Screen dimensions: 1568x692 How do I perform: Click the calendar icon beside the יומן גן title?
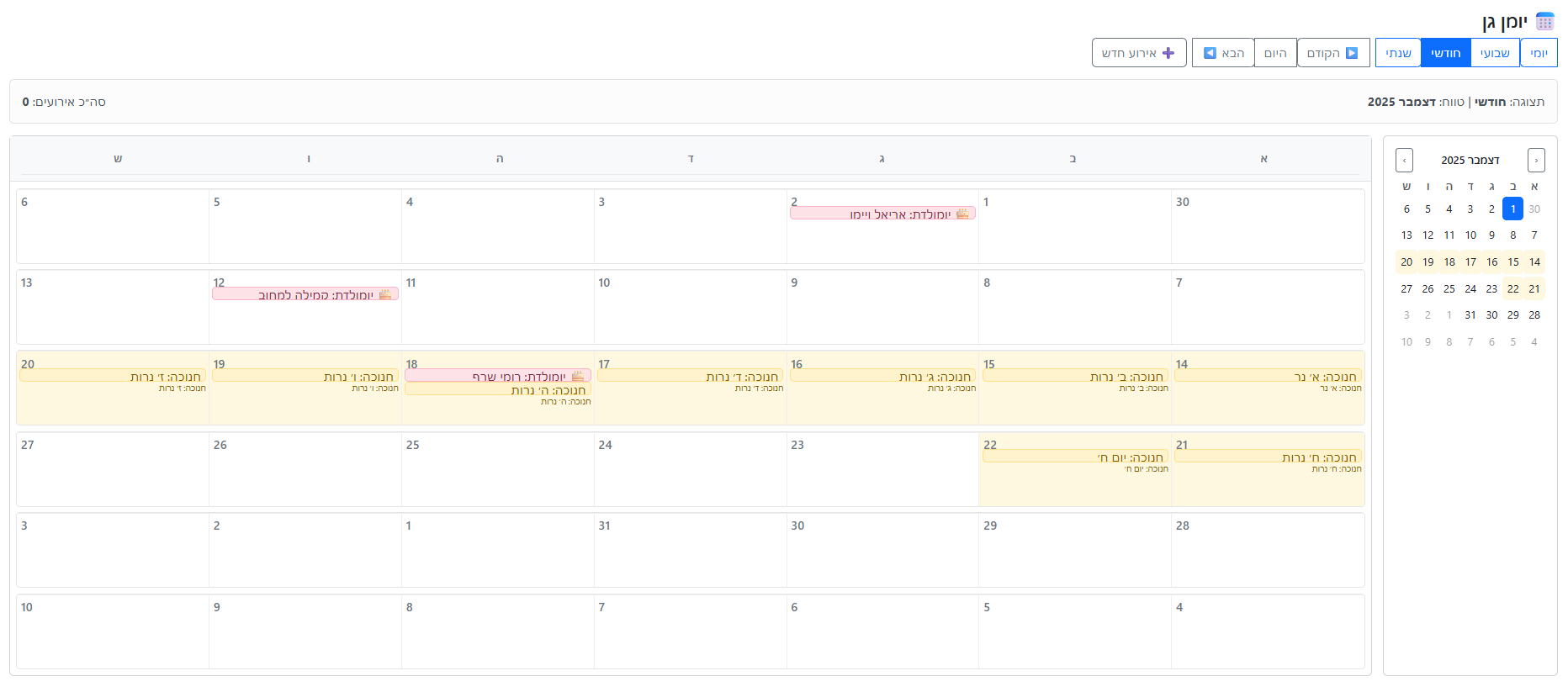tap(1544, 22)
